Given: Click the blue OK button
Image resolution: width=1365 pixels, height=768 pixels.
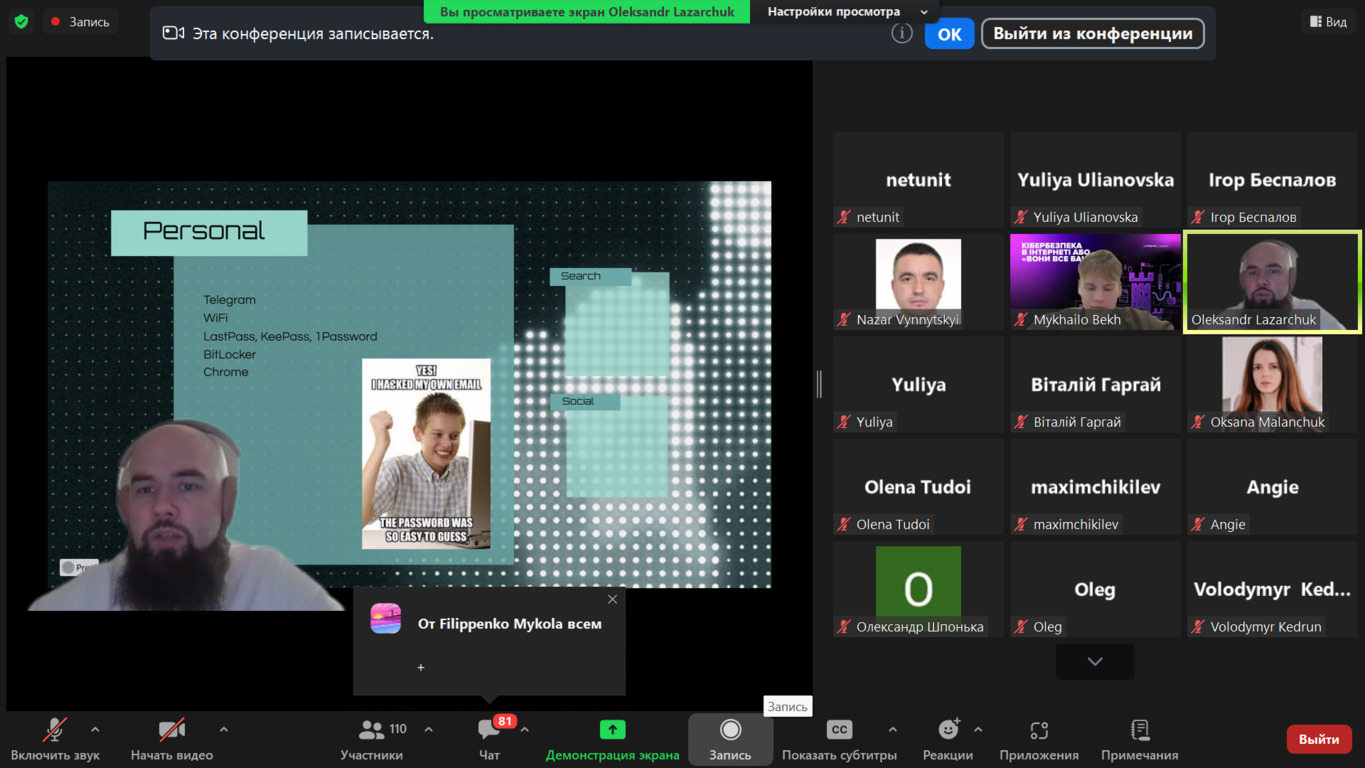Looking at the screenshot, I should 949,34.
